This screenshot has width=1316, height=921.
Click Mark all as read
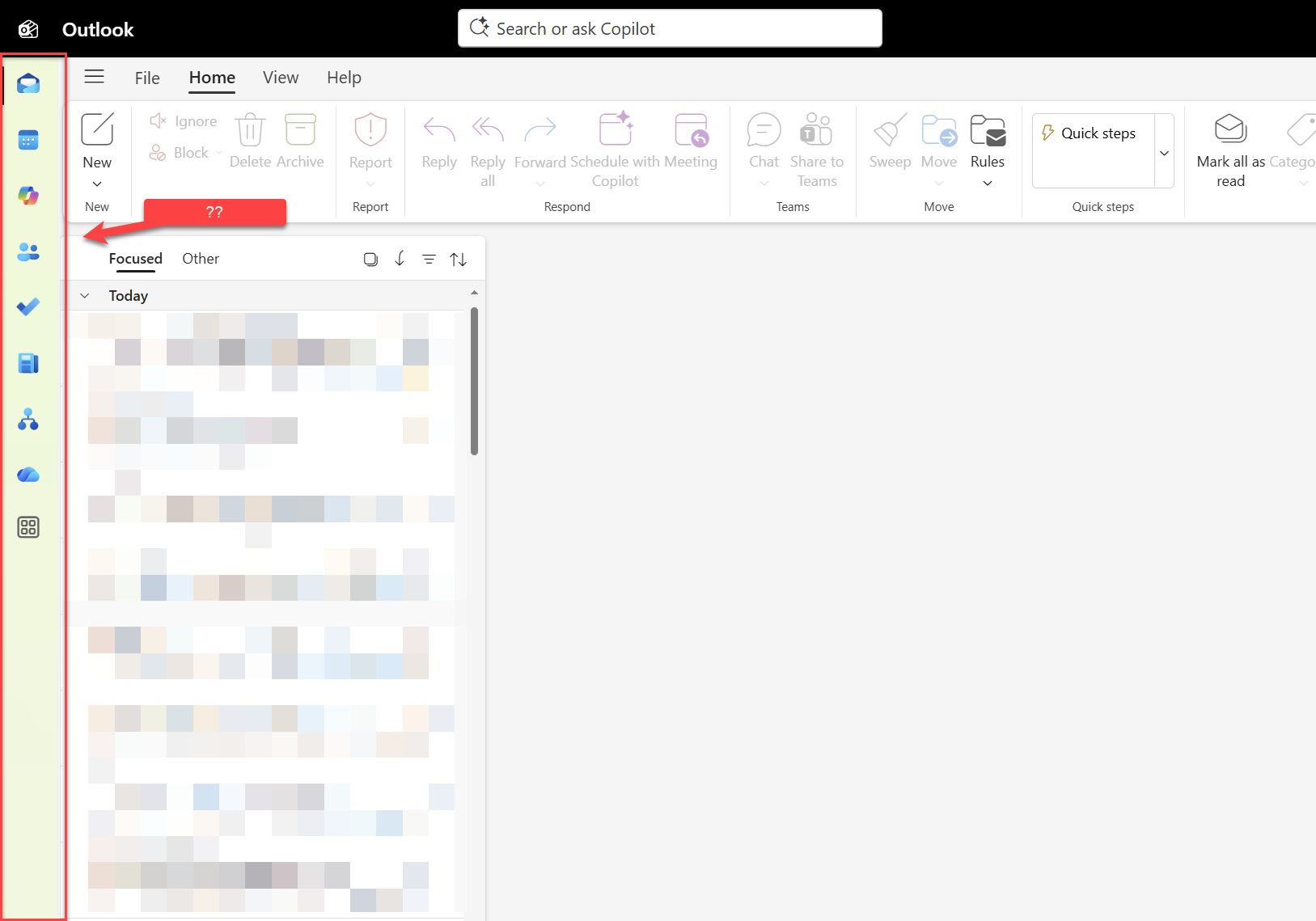pos(1229,150)
